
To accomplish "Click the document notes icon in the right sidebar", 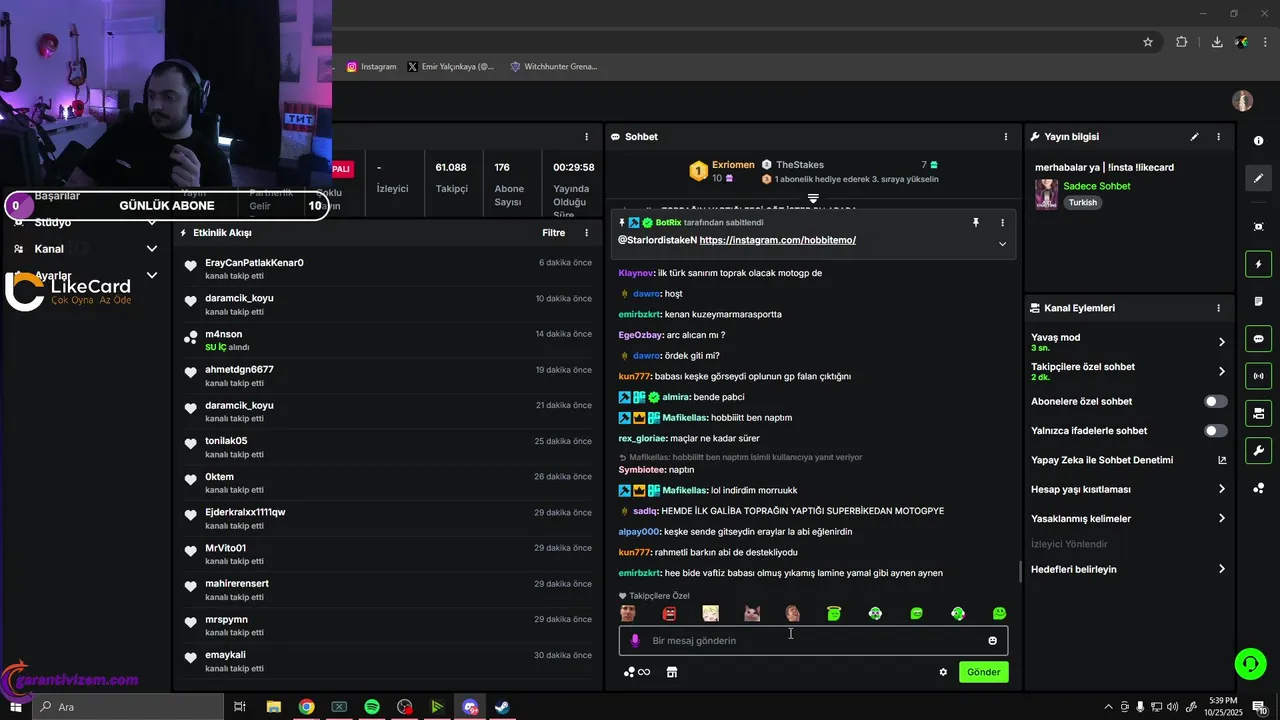I will pyautogui.click(x=1259, y=301).
